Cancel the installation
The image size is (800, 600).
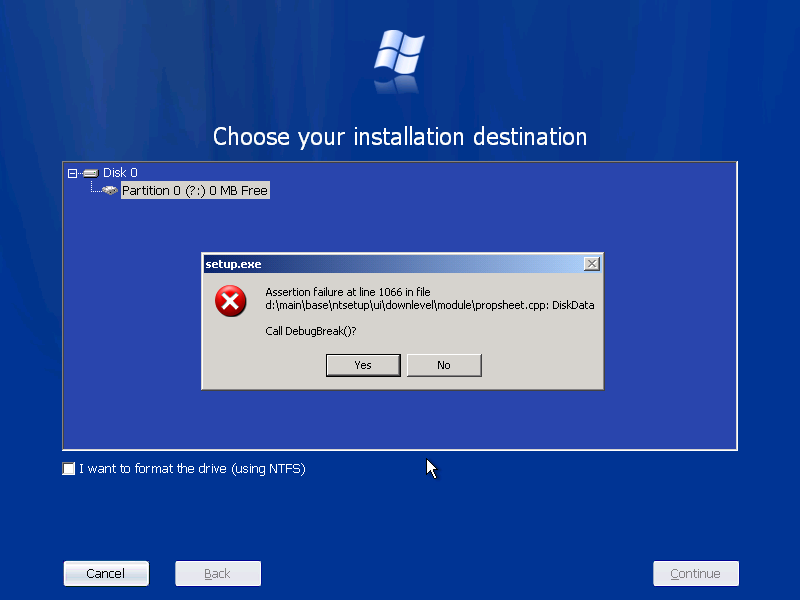tap(106, 573)
